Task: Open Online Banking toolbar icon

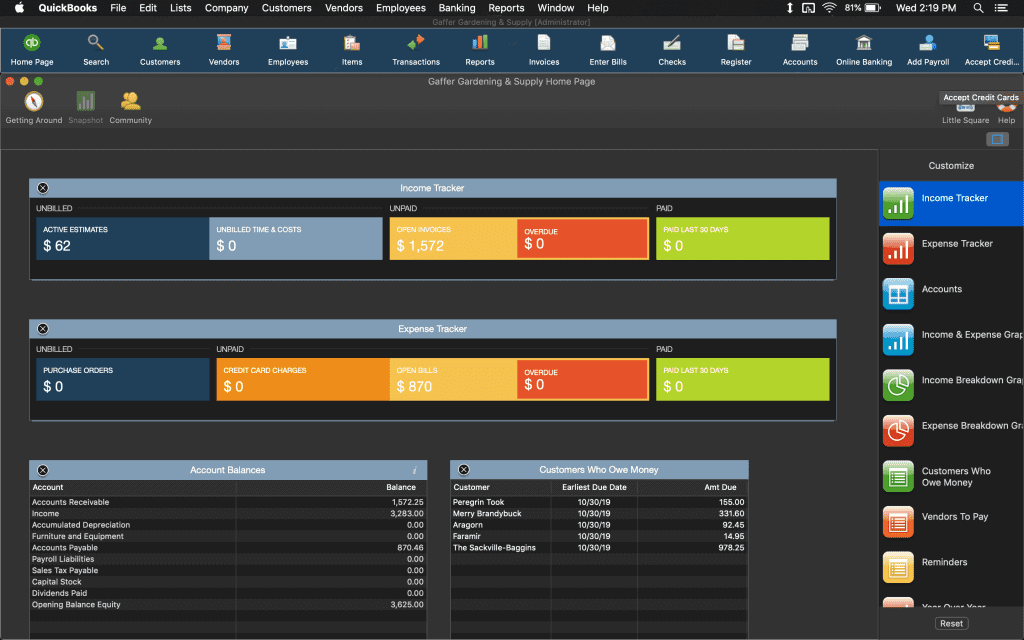Action: click(864, 50)
